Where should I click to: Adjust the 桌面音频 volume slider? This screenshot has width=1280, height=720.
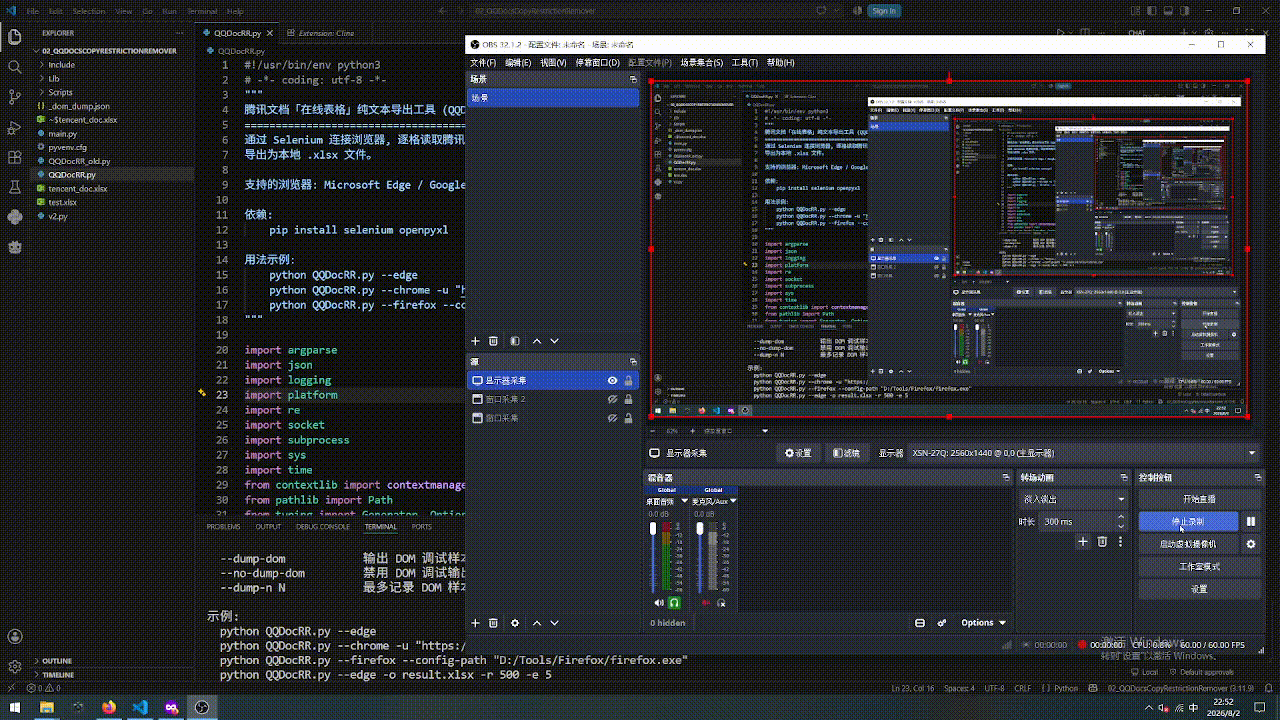tap(653, 528)
